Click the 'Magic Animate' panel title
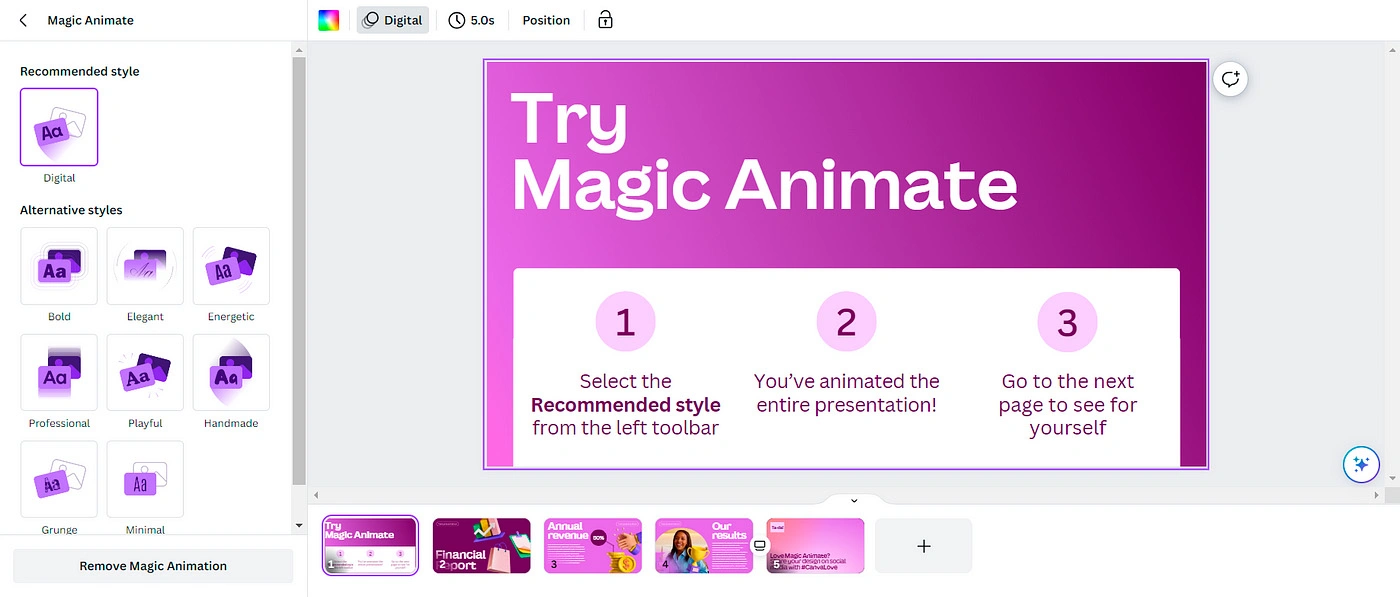The image size is (1400, 597). [x=90, y=20]
